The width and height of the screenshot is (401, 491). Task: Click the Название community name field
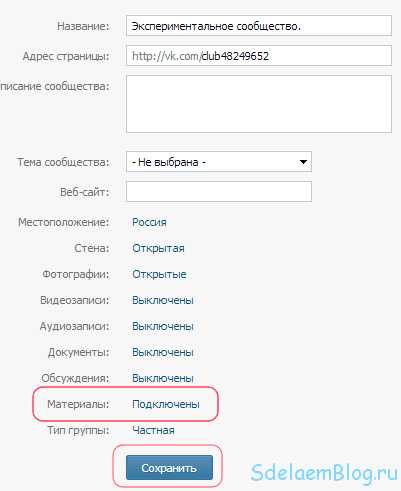[x=259, y=26]
